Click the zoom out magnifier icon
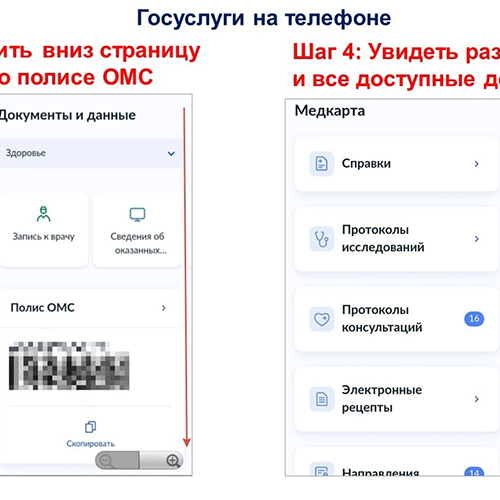This screenshot has width=500, height=500. coord(107,461)
